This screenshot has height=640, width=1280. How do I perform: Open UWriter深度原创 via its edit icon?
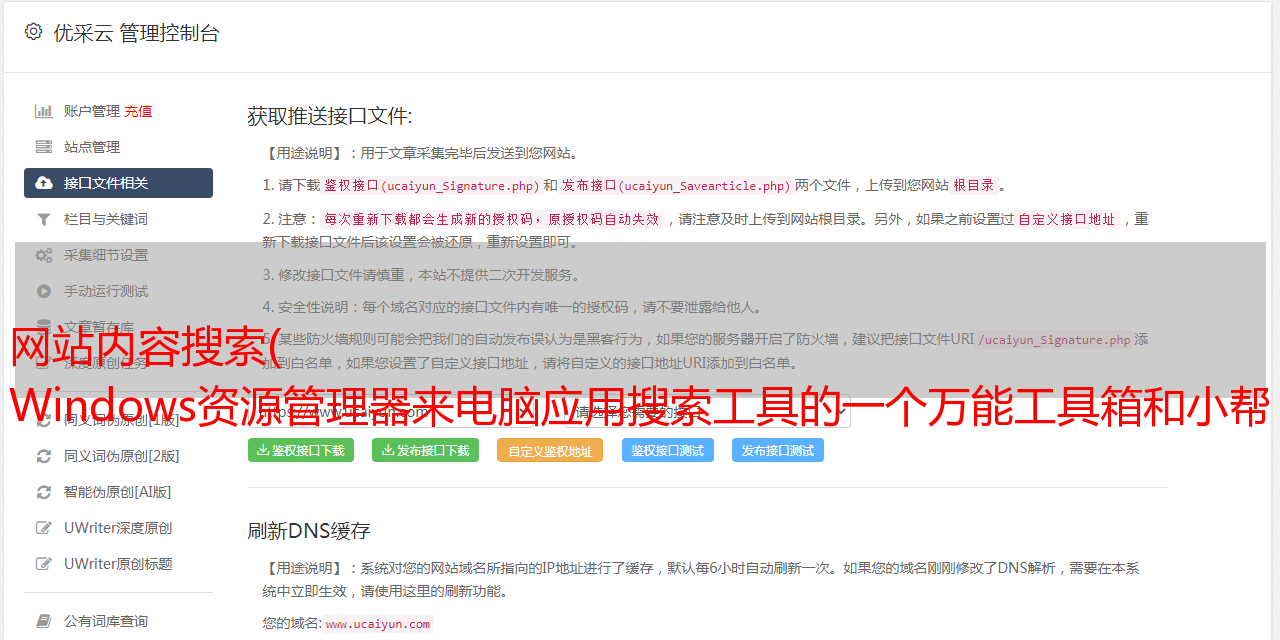(44, 528)
